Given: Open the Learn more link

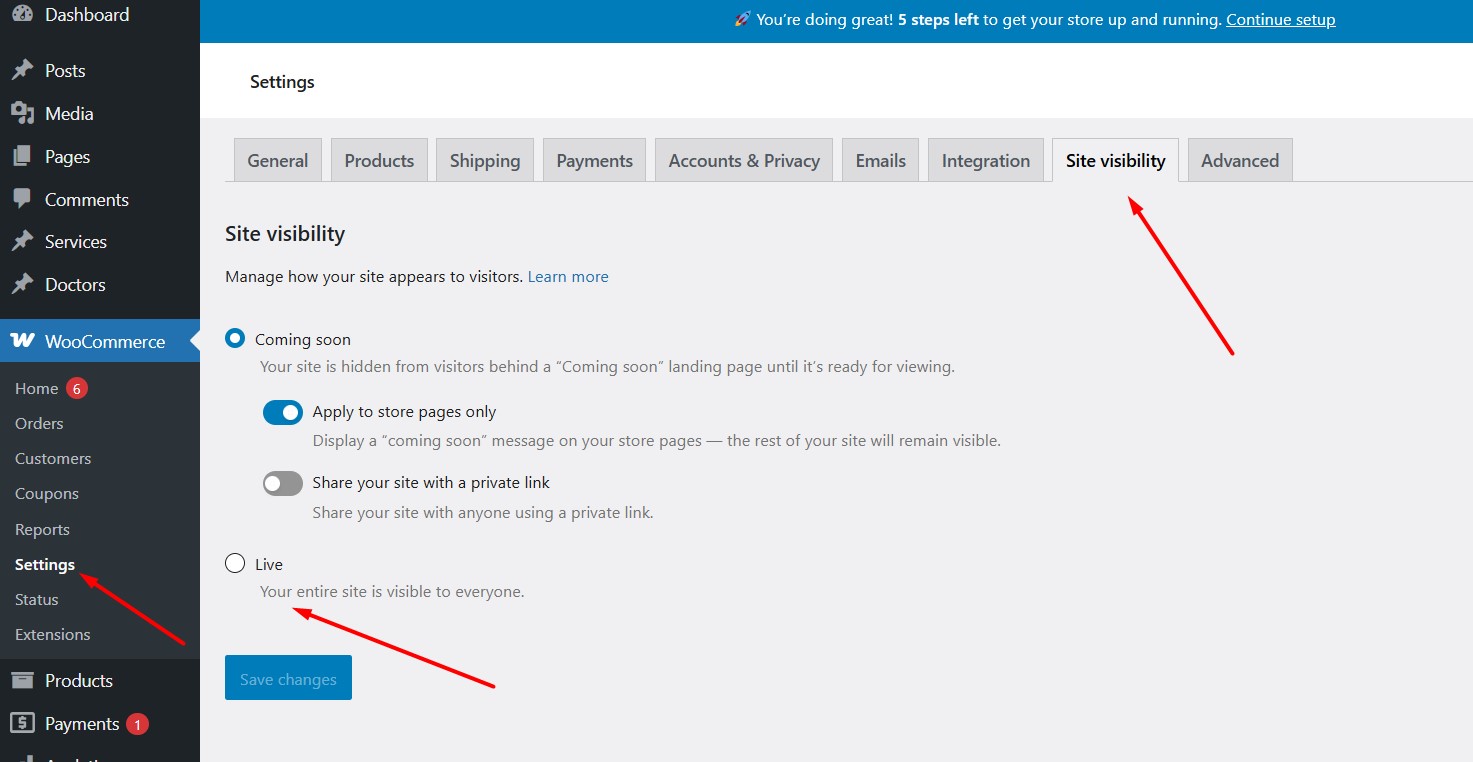Looking at the screenshot, I should click(x=568, y=277).
